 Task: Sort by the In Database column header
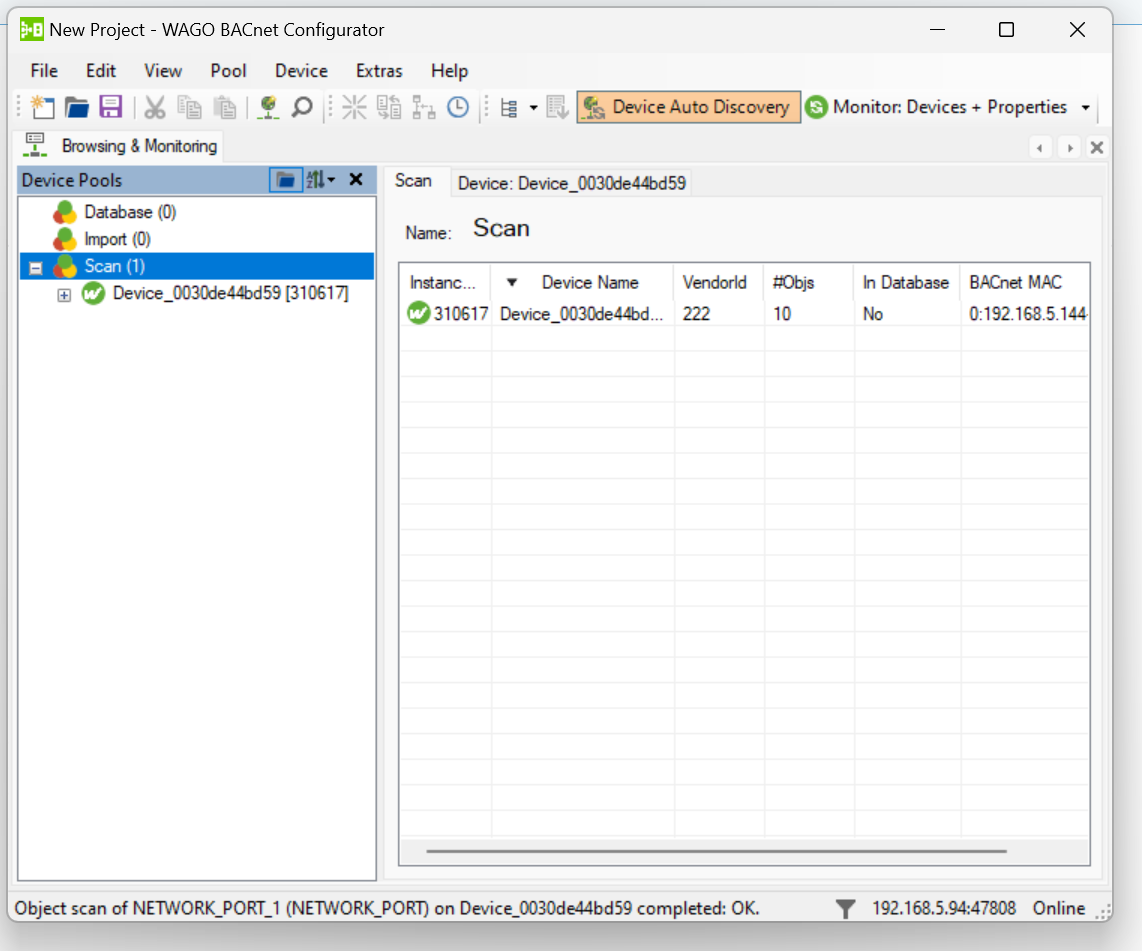[905, 282]
